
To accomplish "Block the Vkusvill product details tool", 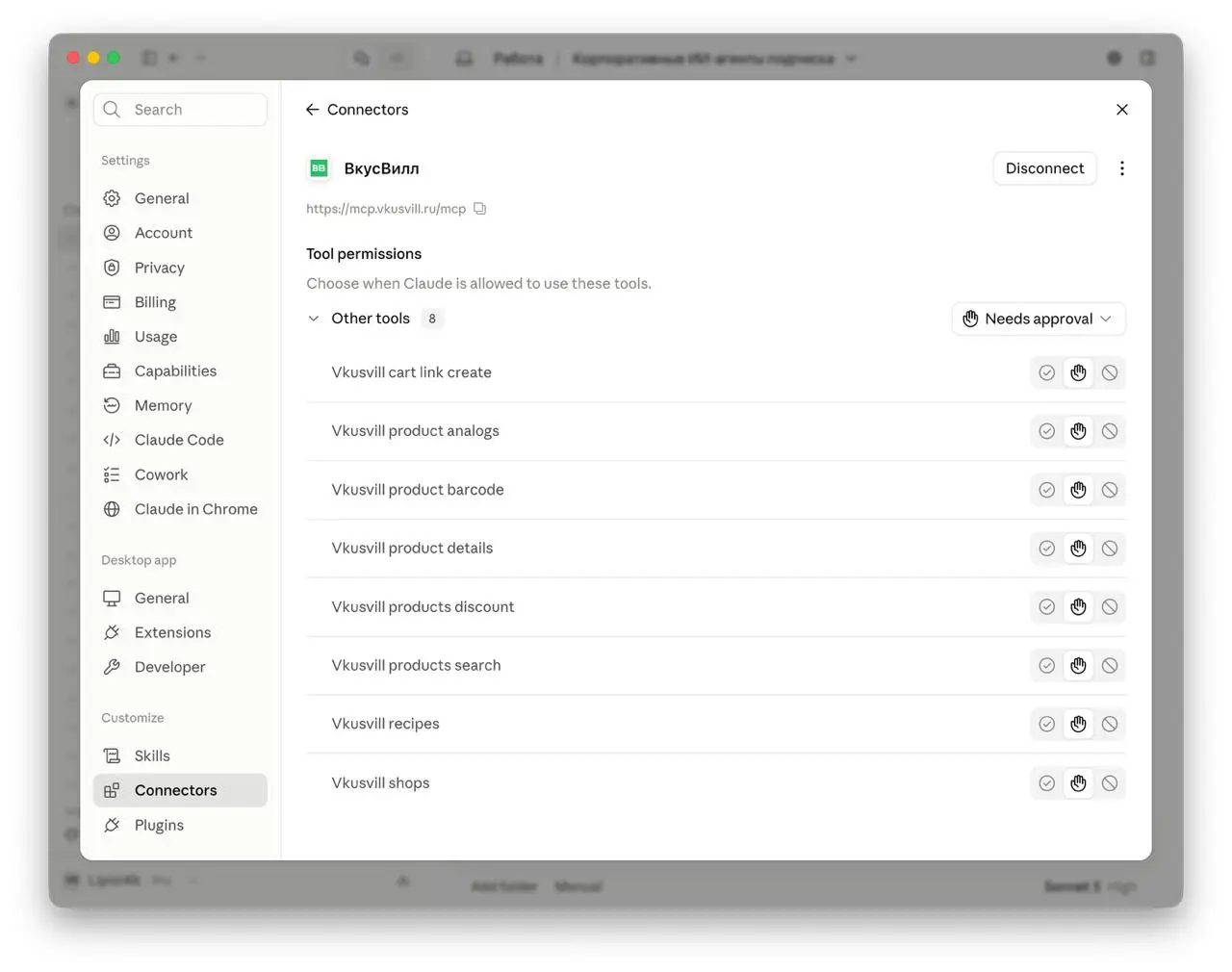I will pyautogui.click(x=1110, y=549).
